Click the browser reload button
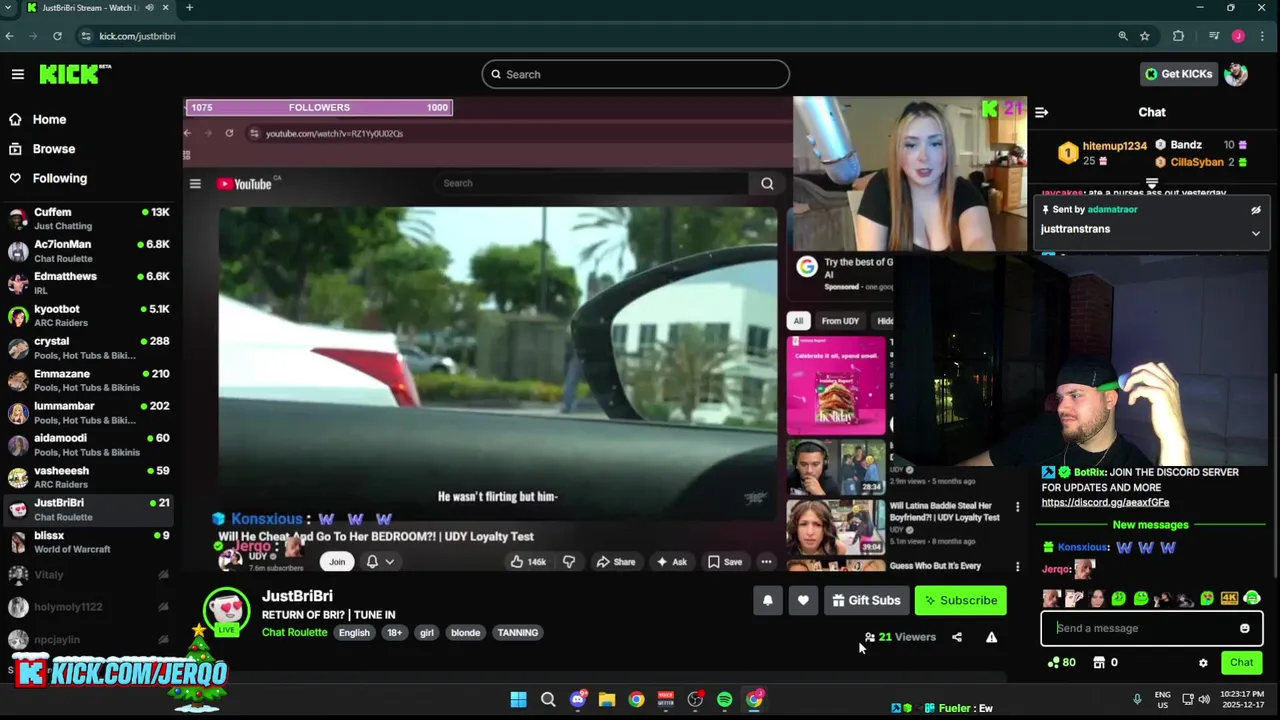Viewport: 1280px width, 720px height. (x=57, y=36)
